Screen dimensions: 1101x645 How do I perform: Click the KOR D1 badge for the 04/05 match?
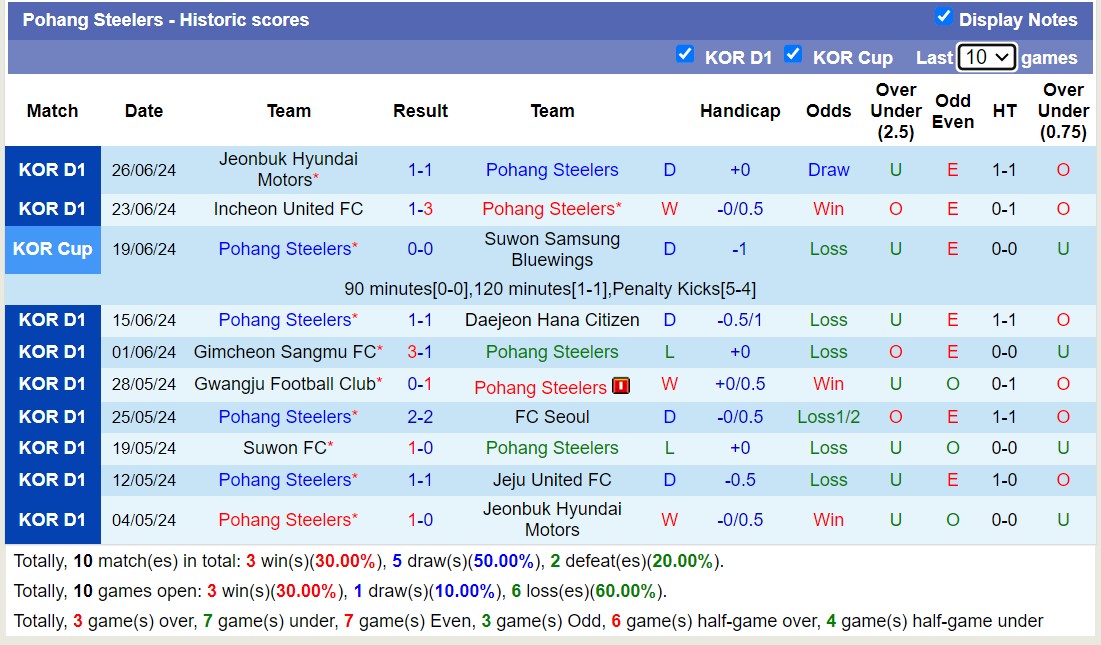(52, 519)
